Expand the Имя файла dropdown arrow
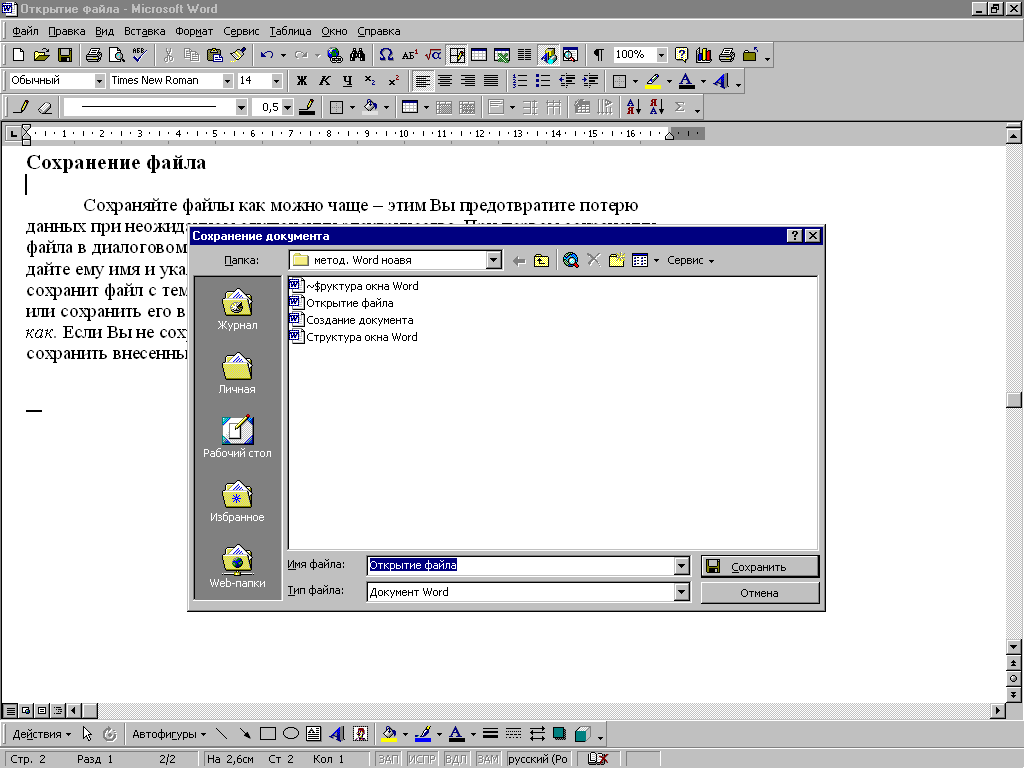The image size is (1024, 768). tap(681, 566)
